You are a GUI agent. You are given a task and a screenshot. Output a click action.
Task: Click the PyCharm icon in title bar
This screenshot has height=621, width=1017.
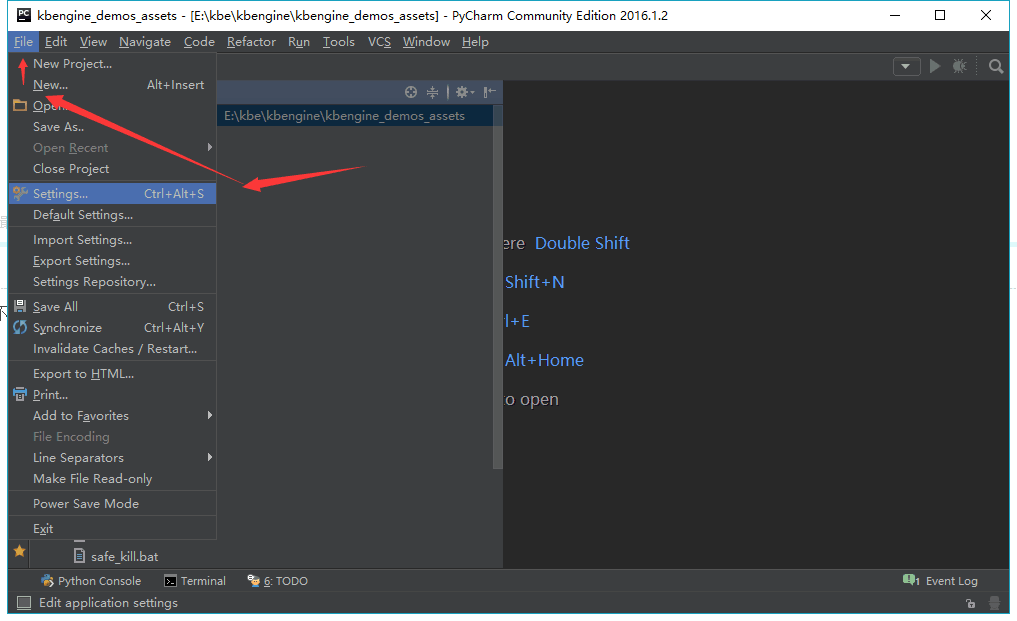pyautogui.click(x=23, y=15)
